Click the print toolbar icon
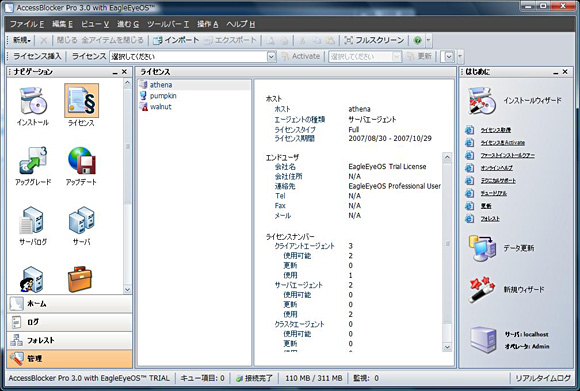 click(x=284, y=40)
